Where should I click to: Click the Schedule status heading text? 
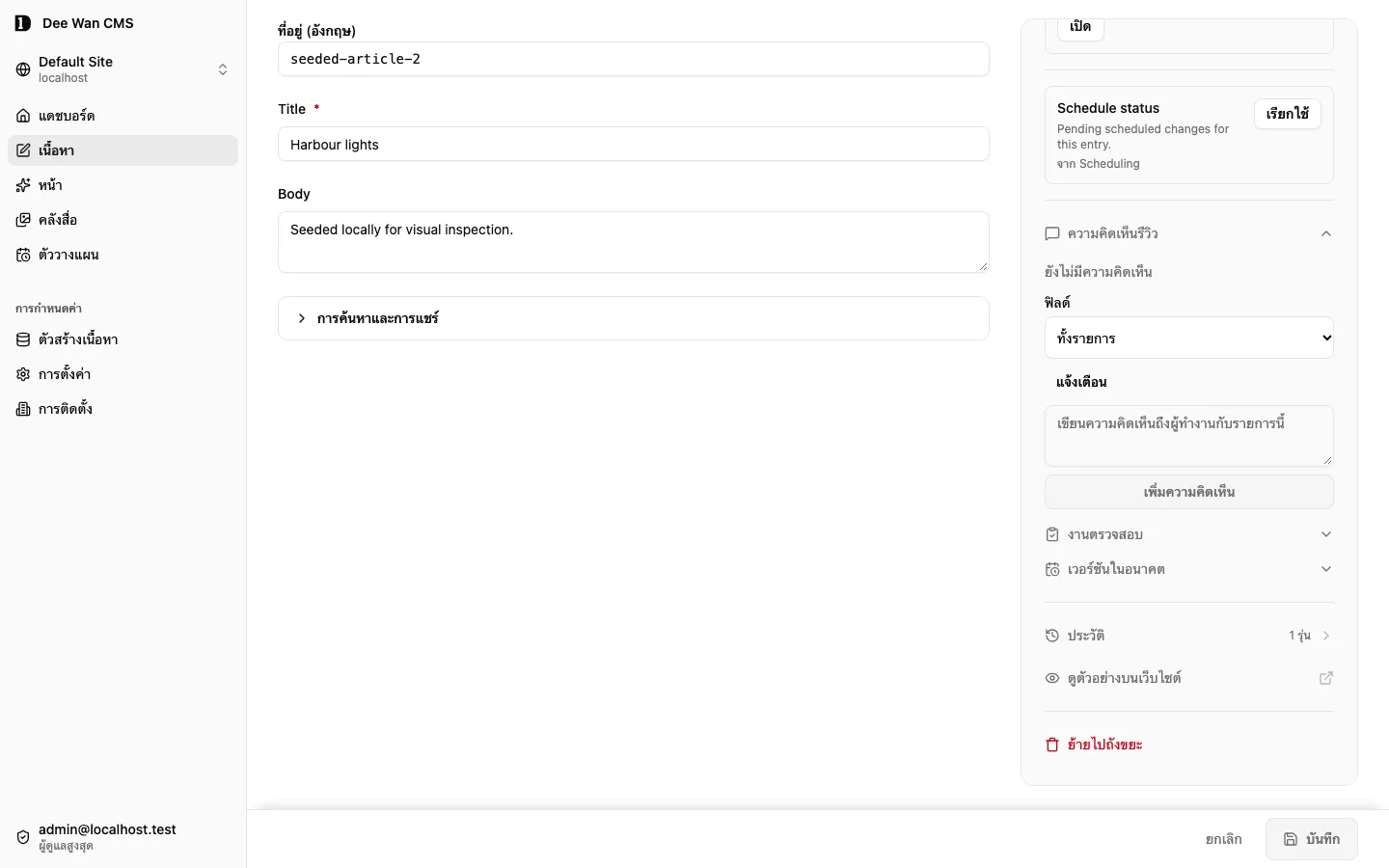tap(1108, 108)
